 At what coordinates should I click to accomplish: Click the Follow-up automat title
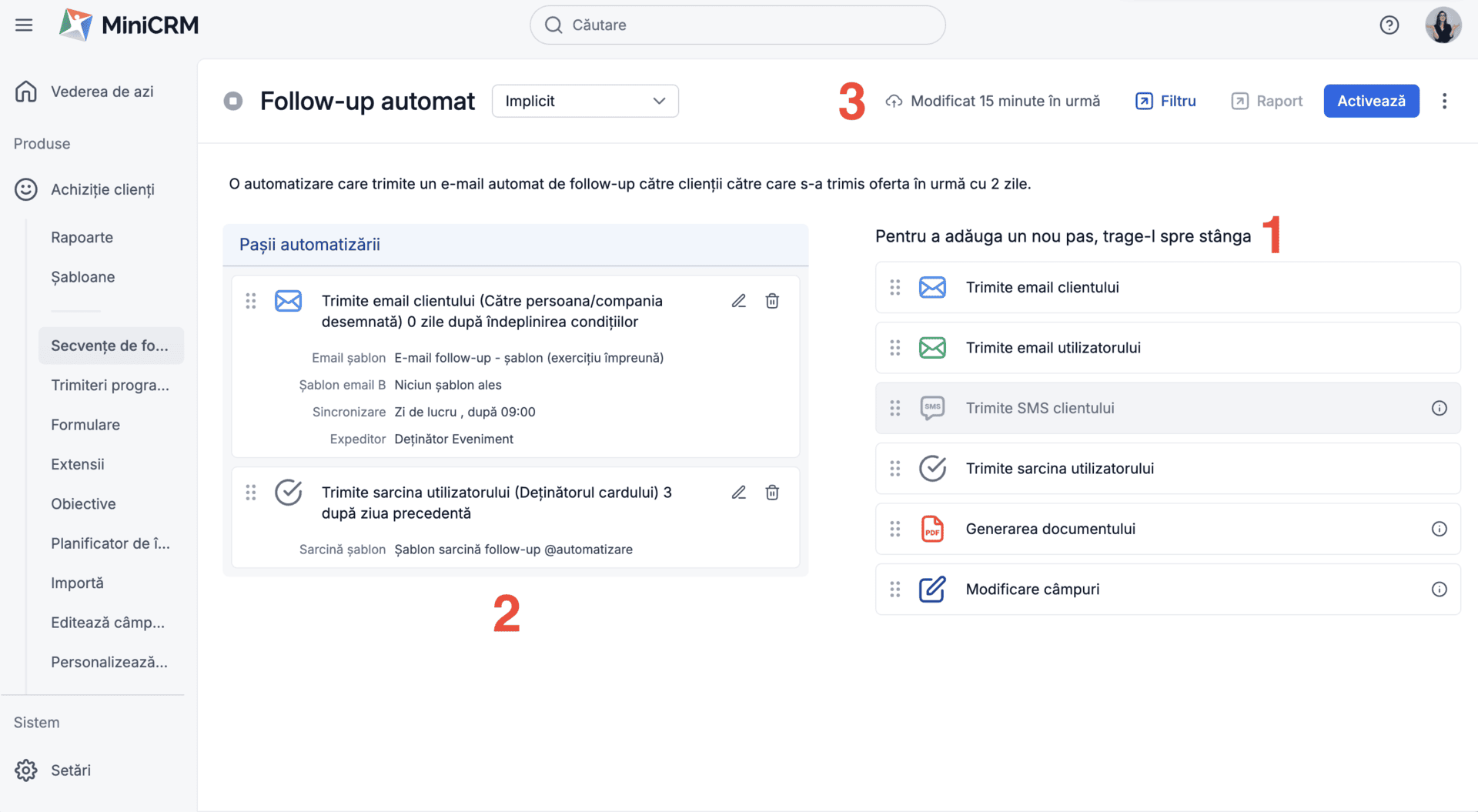click(x=367, y=101)
